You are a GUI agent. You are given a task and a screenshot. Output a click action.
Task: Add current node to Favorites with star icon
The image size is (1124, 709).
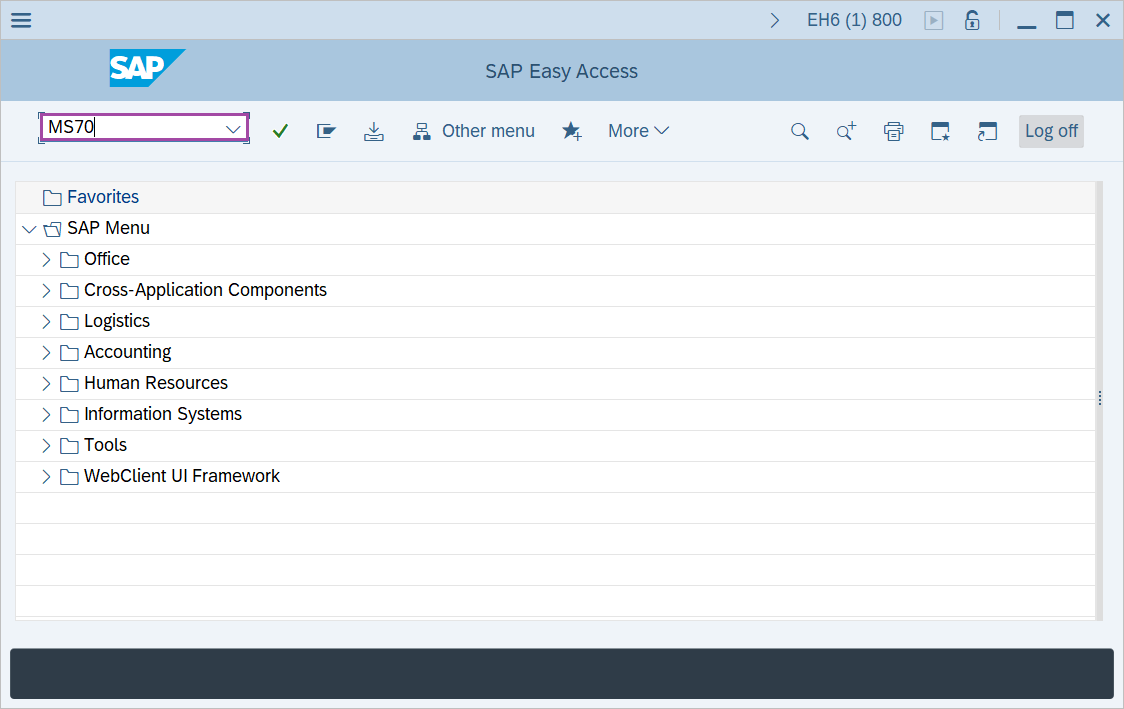(x=572, y=131)
